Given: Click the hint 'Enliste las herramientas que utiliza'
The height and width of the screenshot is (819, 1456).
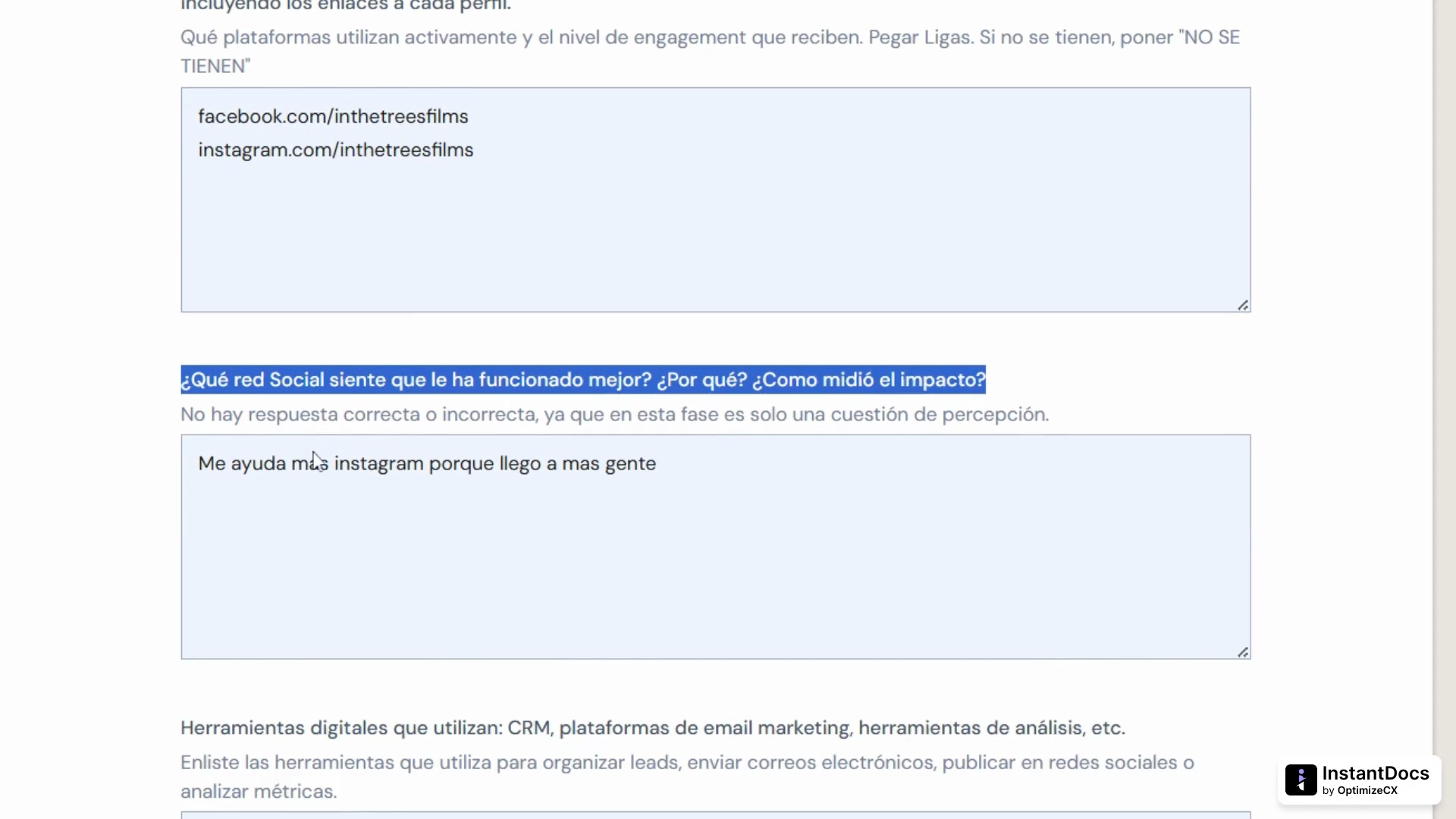Looking at the screenshot, I should tap(687, 777).
